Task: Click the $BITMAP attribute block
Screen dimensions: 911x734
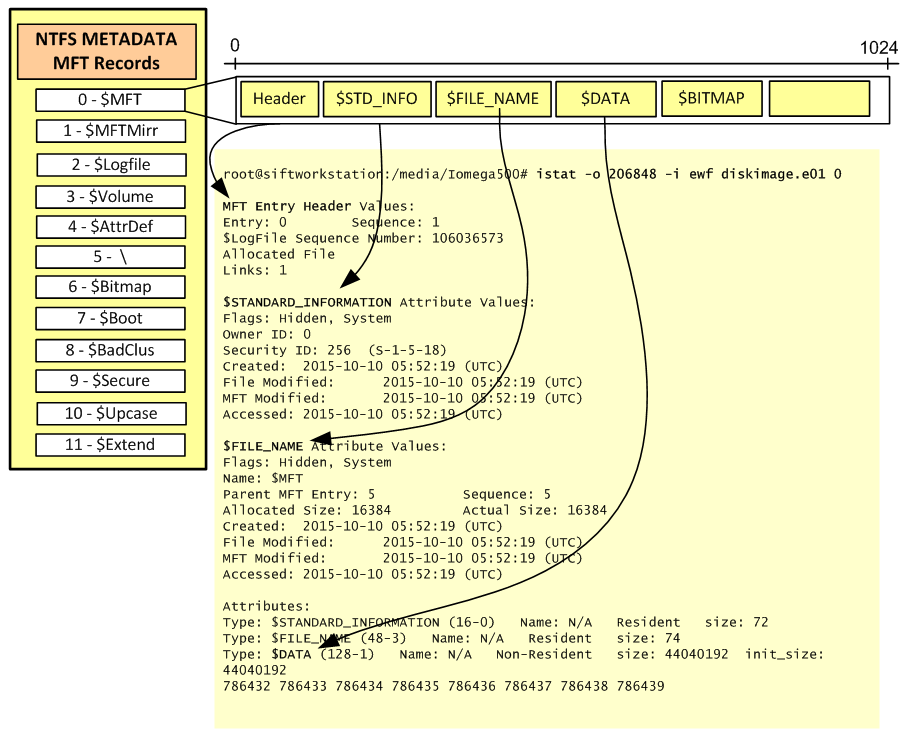Action: coord(711,98)
